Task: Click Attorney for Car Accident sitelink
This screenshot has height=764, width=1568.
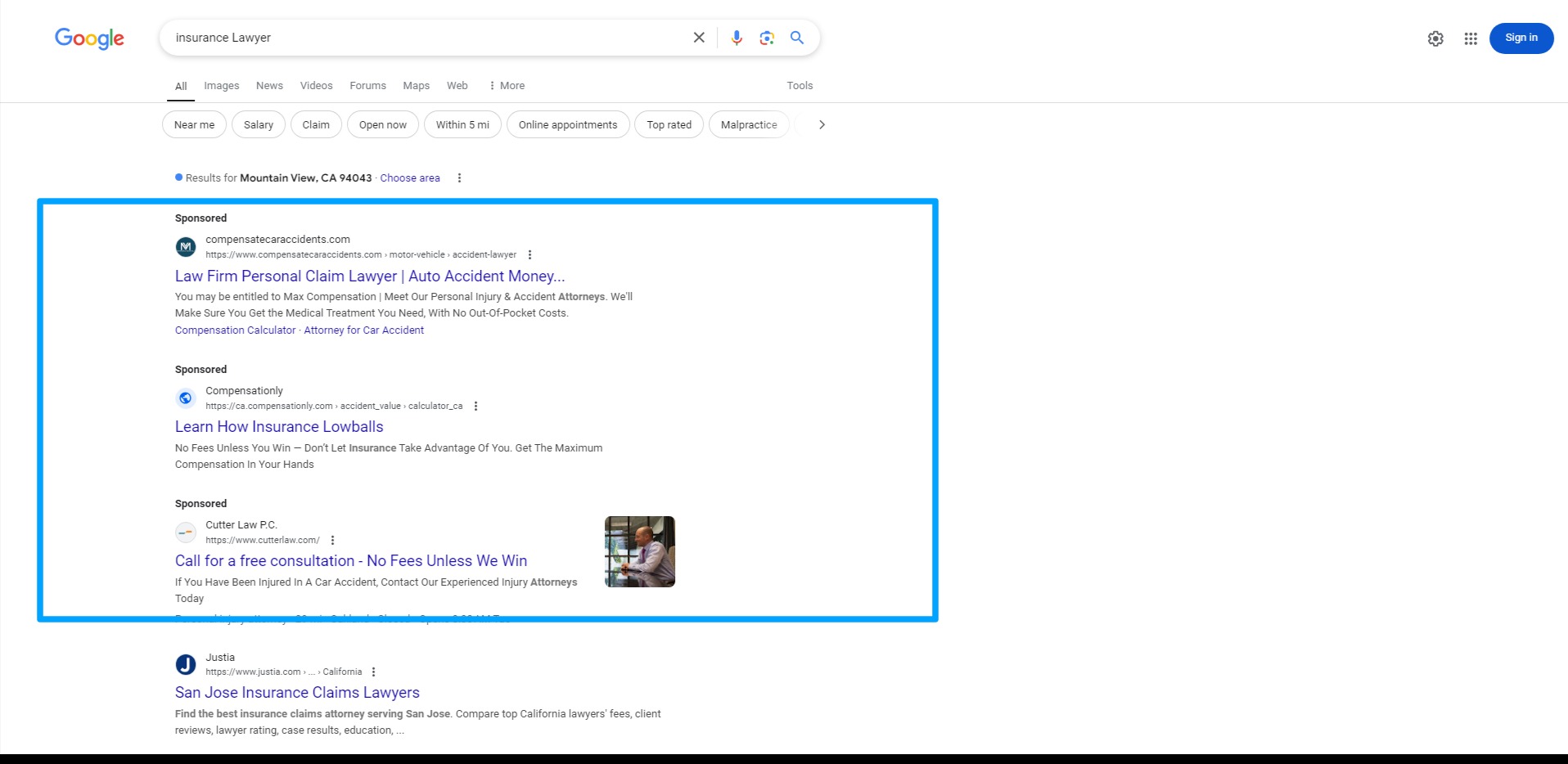Action: point(364,330)
